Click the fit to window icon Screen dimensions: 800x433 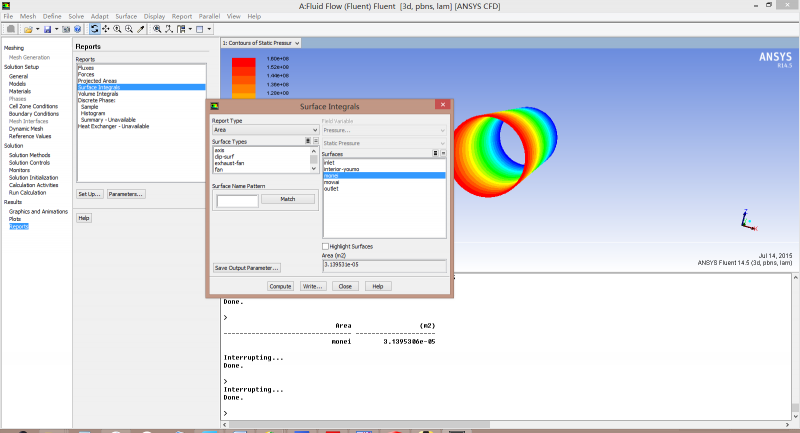point(157,30)
